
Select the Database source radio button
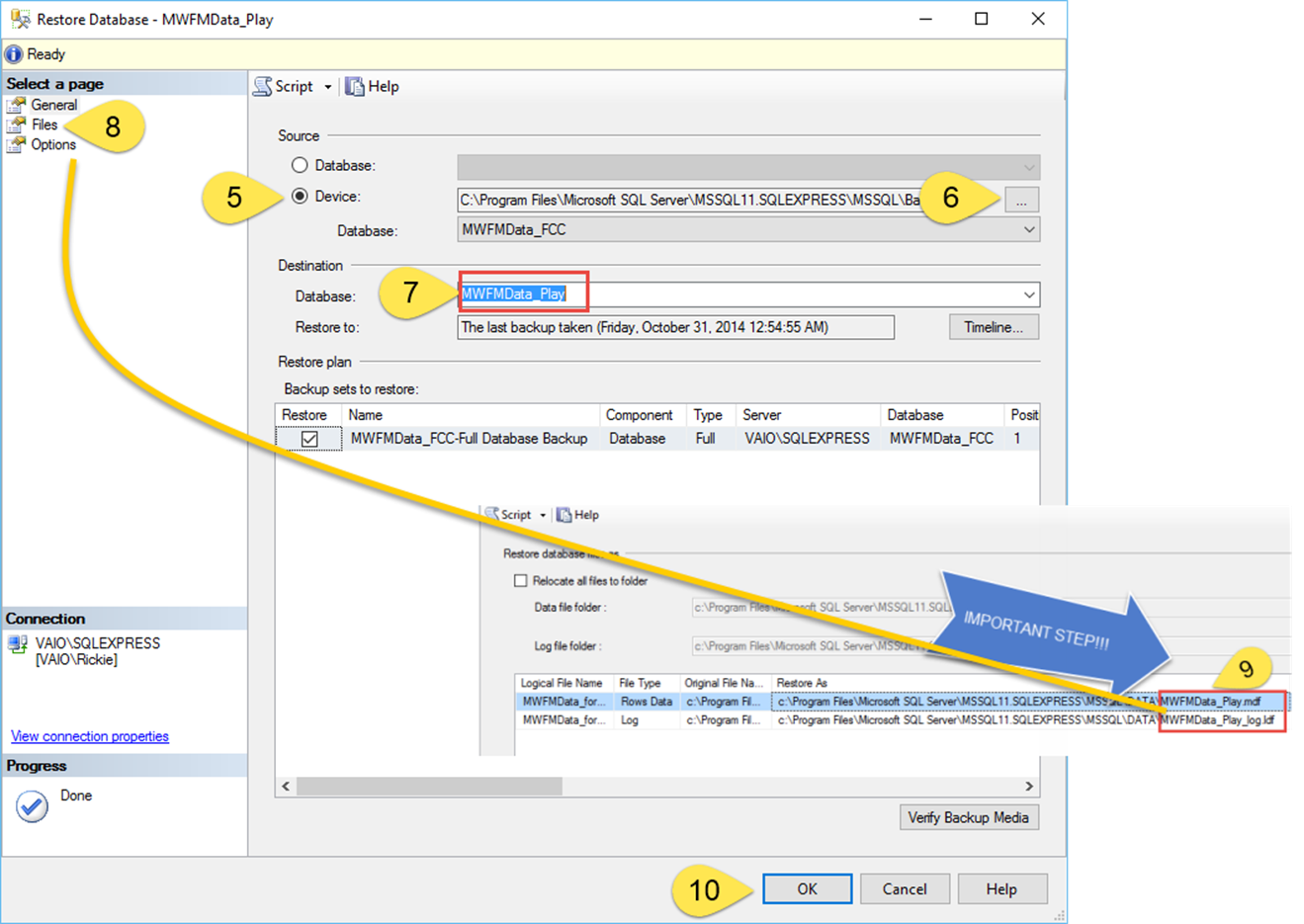[300, 165]
